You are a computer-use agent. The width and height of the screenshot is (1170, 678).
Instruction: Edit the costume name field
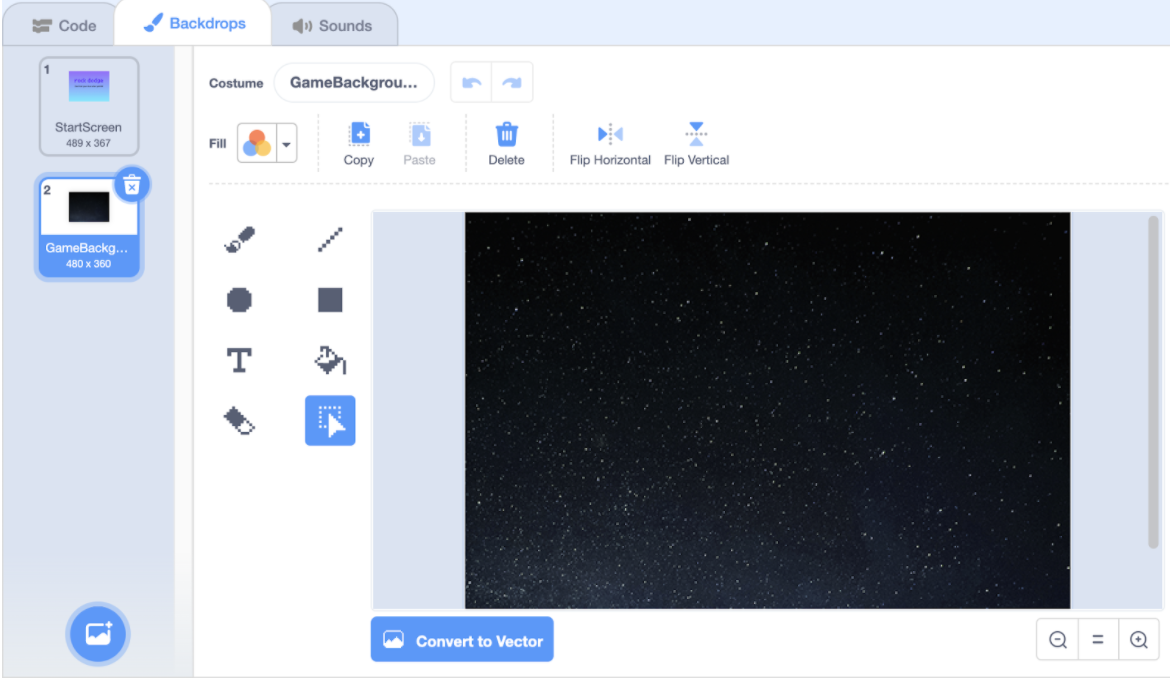(x=354, y=83)
